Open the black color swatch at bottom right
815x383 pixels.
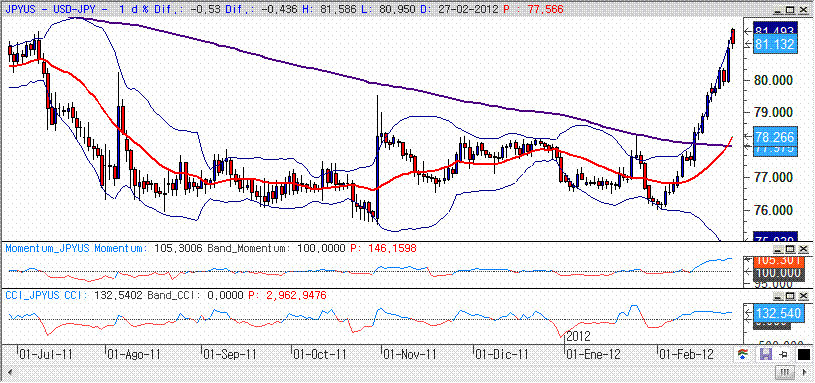click(x=804, y=355)
